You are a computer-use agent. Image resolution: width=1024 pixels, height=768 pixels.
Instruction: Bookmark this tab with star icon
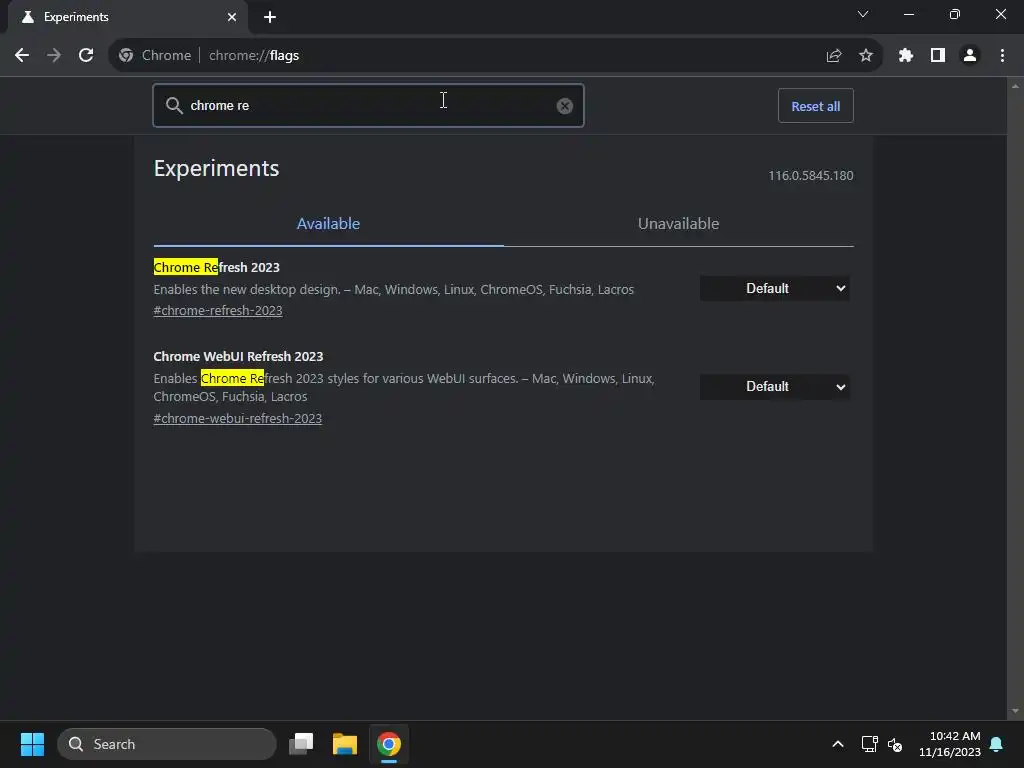click(866, 56)
